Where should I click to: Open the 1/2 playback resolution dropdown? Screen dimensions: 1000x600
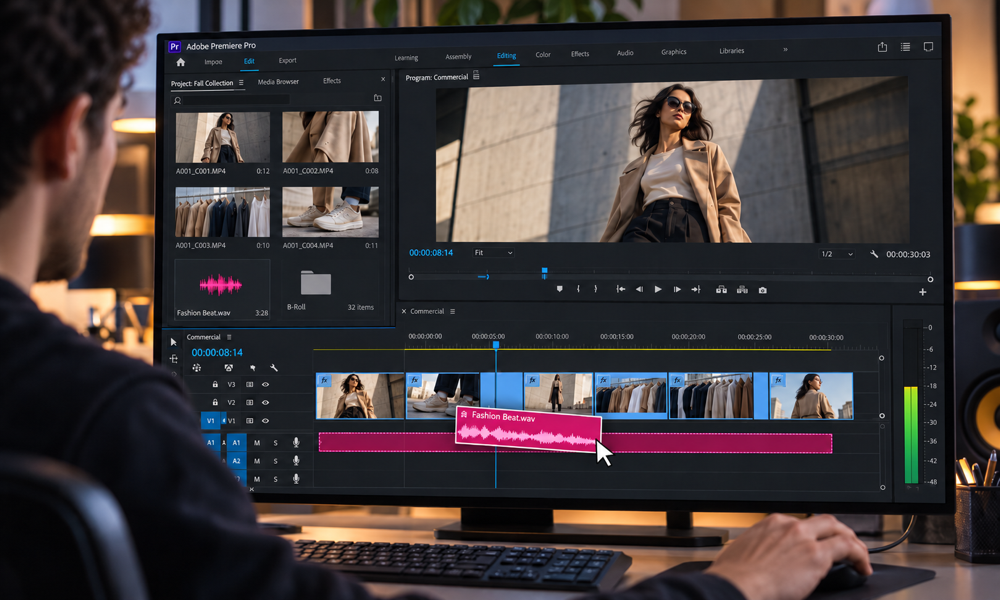pos(836,254)
